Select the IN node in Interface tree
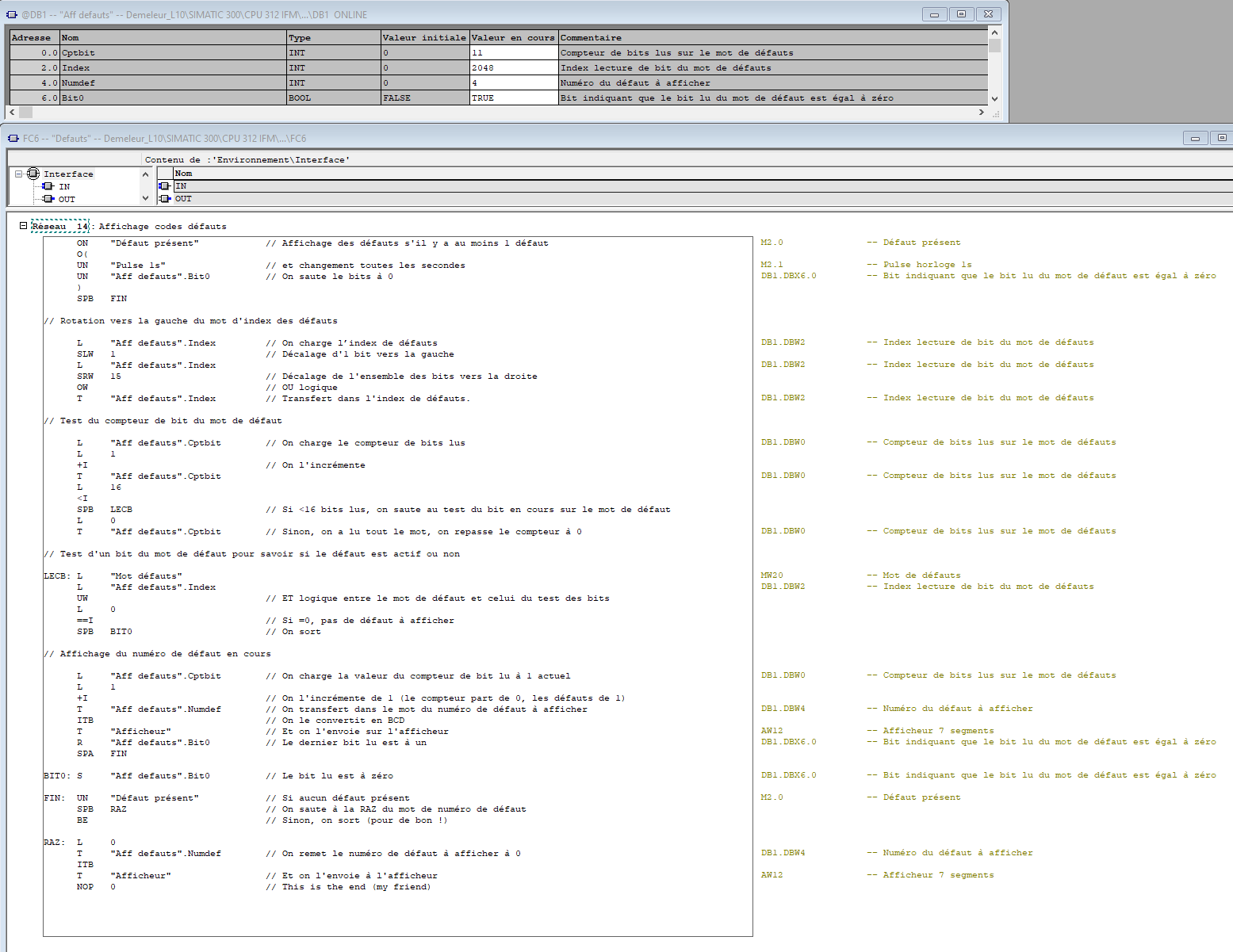Image resolution: width=1233 pixels, height=952 pixels. 64,187
